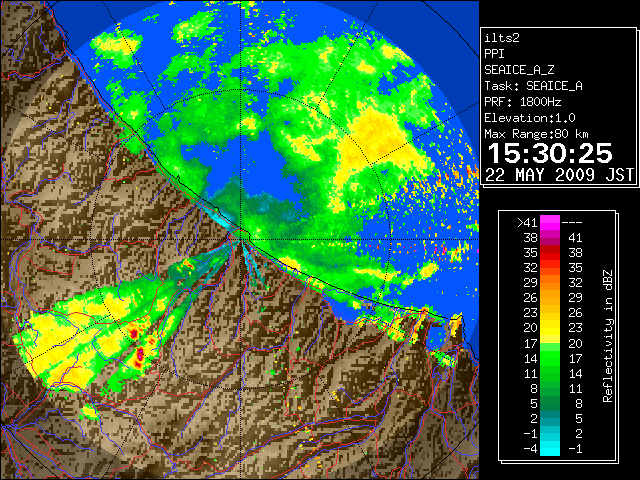The width and height of the screenshot is (640, 480).
Task: Click the "SEAICE_A_Z" product name
Action: click(519, 70)
